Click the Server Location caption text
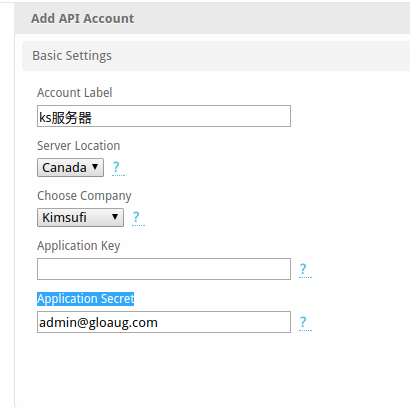 coord(78,146)
